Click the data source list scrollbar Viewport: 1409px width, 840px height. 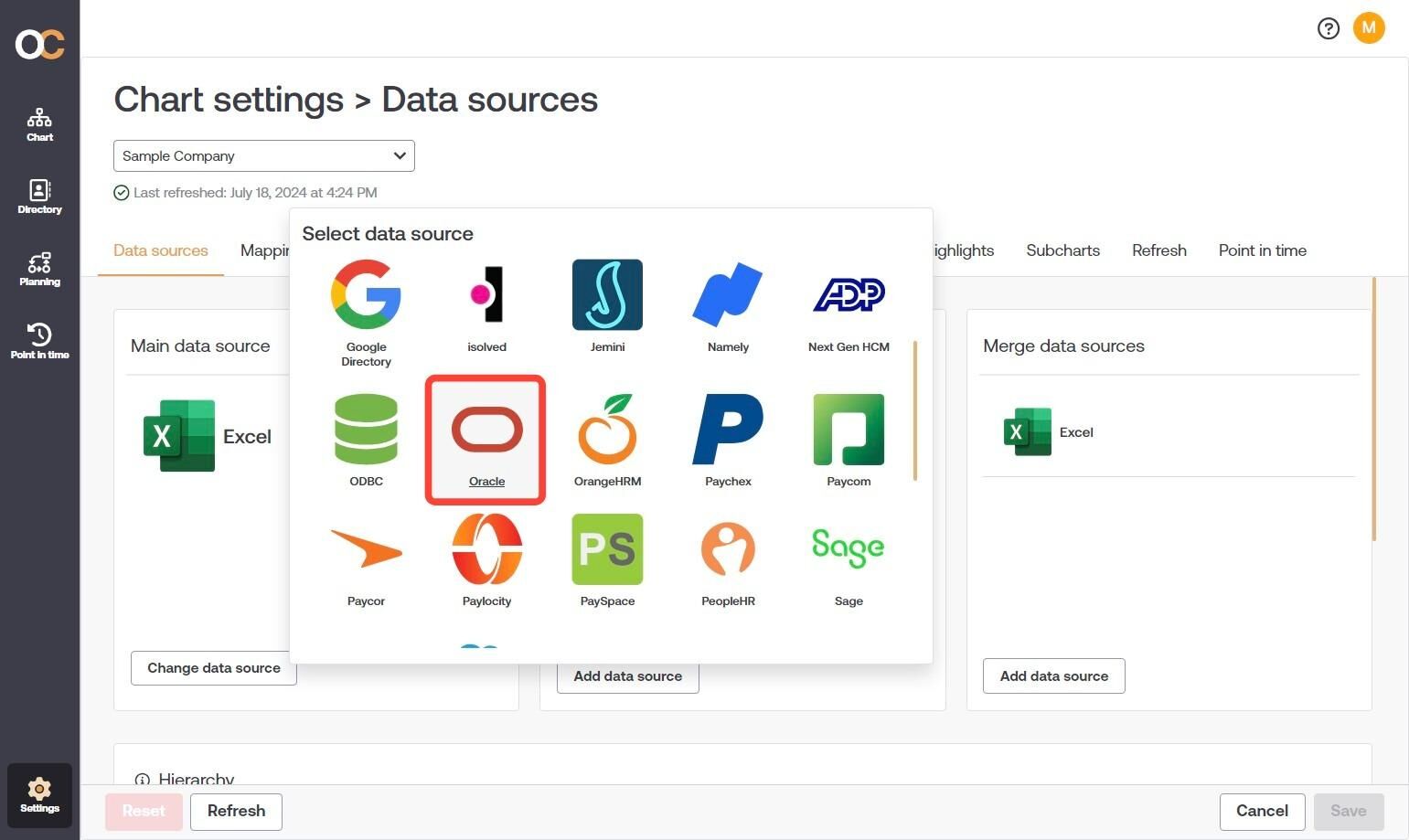click(914, 410)
